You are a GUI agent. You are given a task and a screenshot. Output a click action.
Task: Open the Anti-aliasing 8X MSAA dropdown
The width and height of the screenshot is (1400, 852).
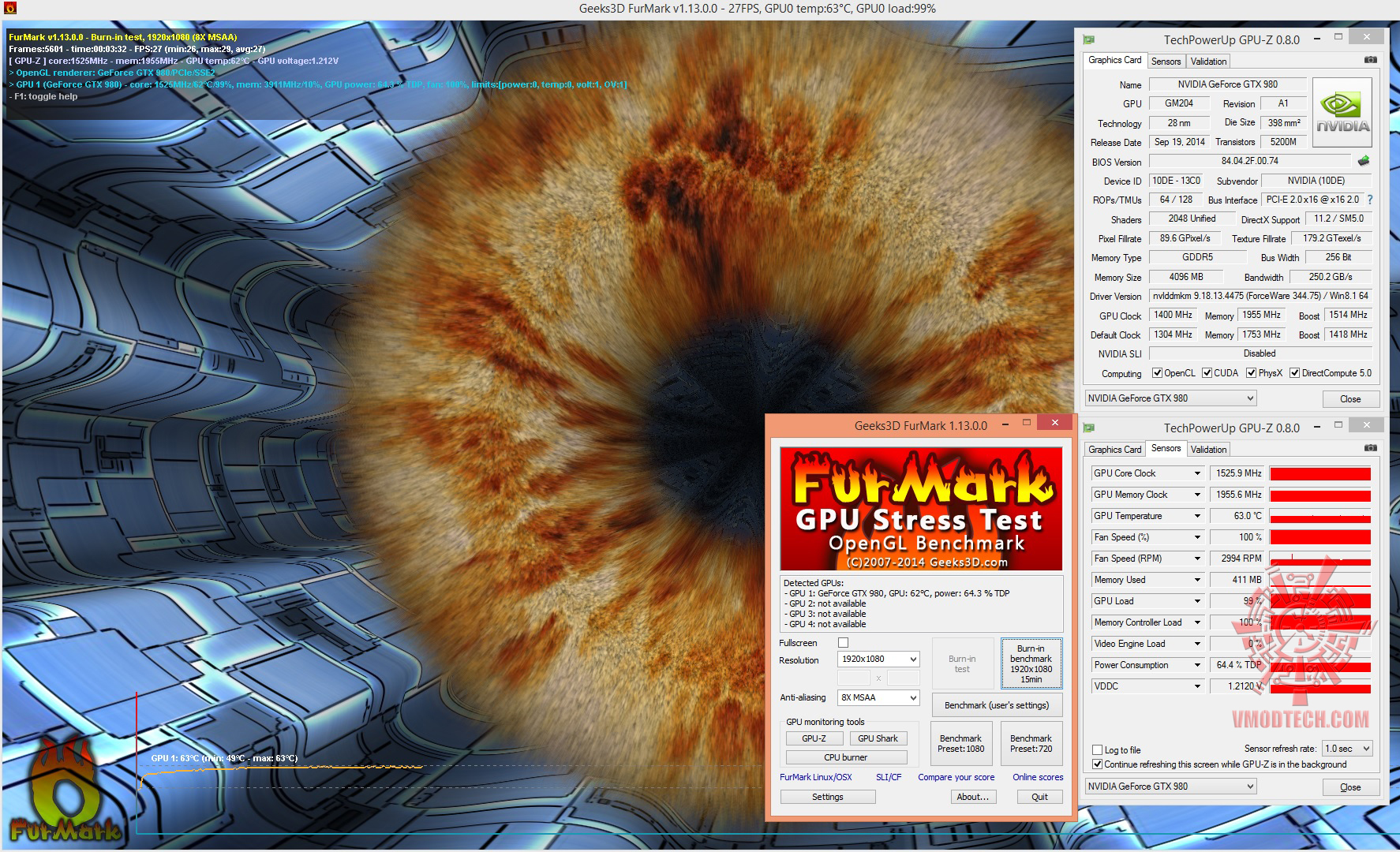[x=878, y=697]
